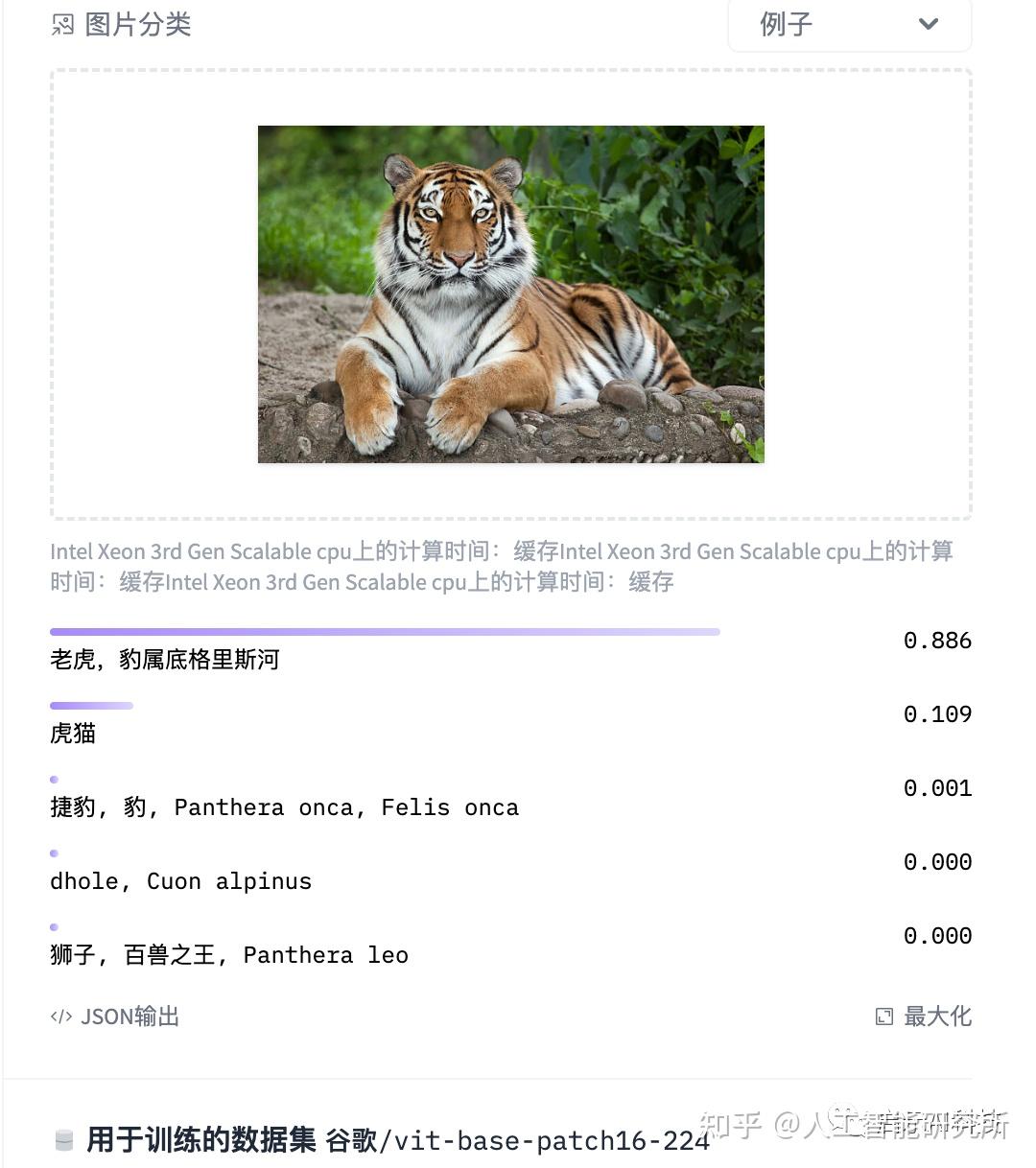Click the 0.886 tiger probability bar
The height and width of the screenshot is (1168, 1036).
point(385,632)
